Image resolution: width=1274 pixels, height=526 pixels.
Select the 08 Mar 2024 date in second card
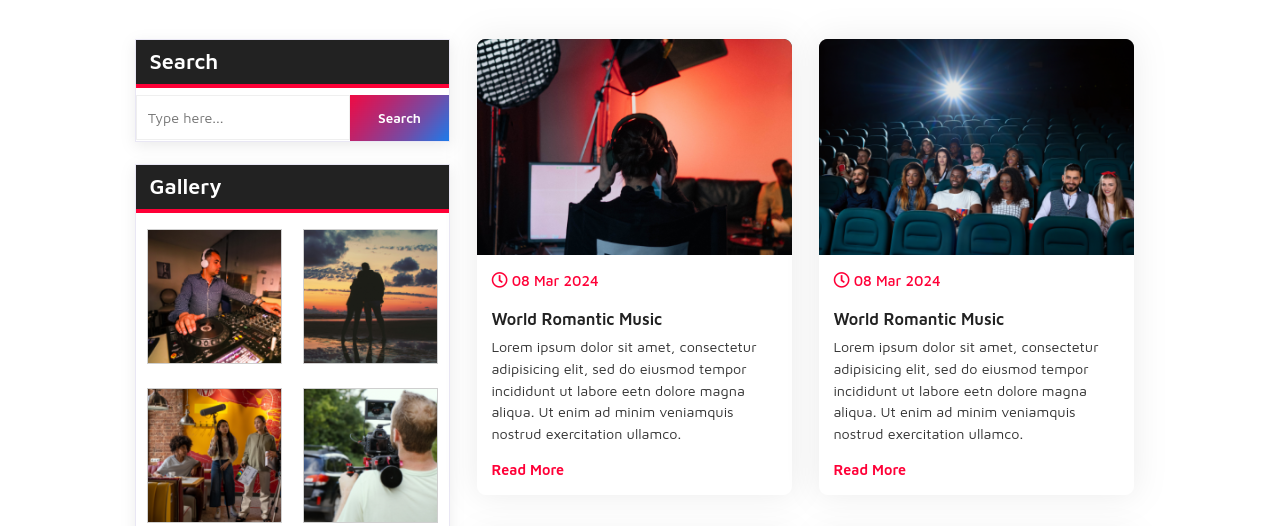click(x=897, y=281)
